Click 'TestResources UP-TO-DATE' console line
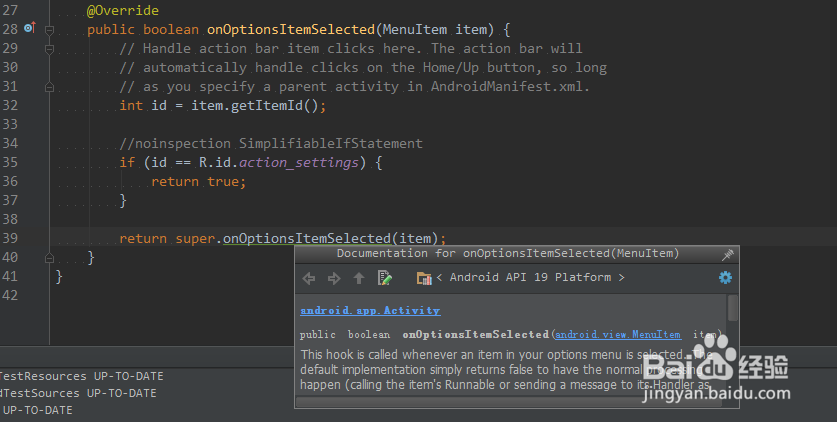This screenshot has height=422, width=837. pos(82,377)
